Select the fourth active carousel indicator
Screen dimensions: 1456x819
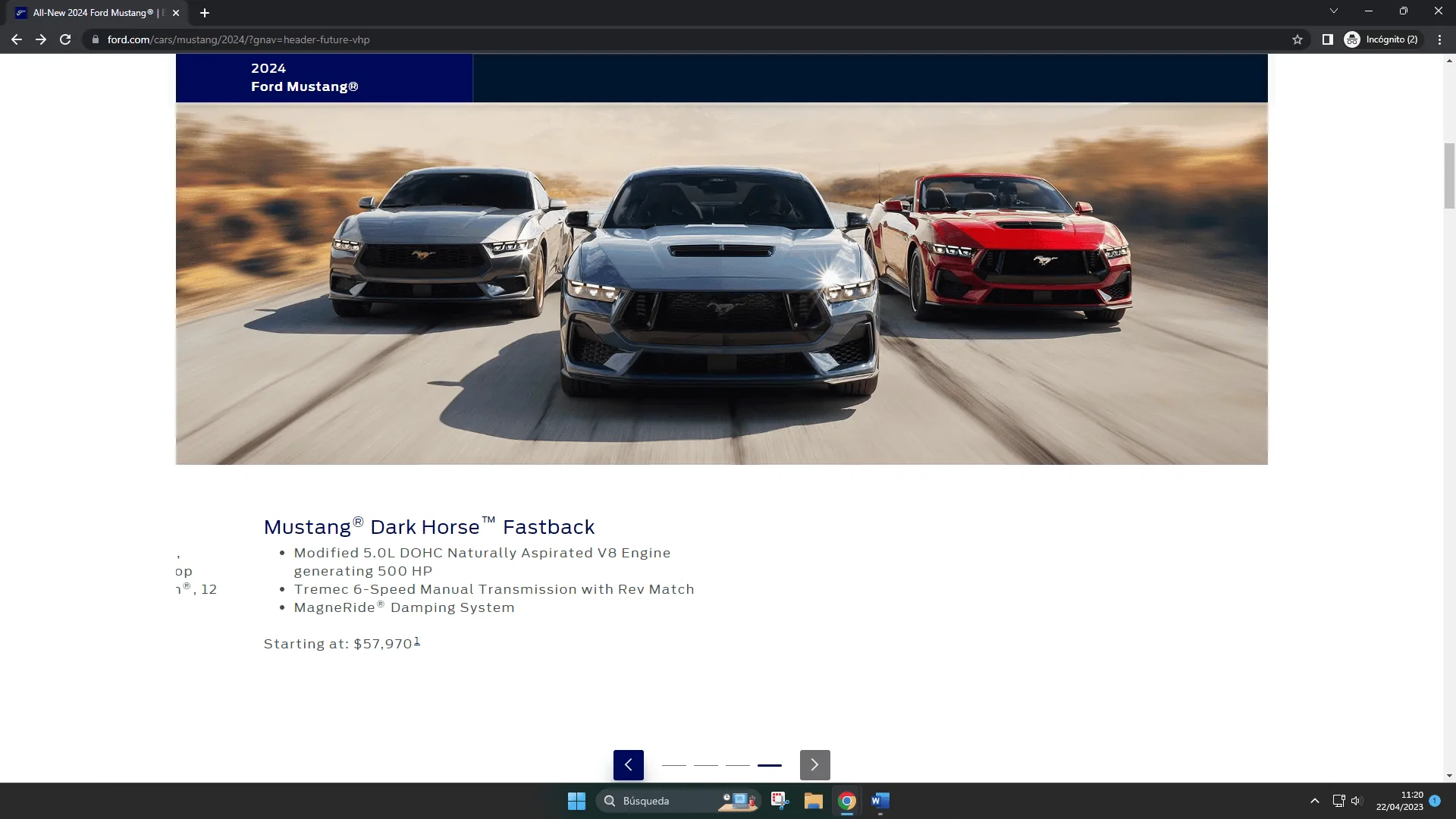pyautogui.click(x=770, y=765)
